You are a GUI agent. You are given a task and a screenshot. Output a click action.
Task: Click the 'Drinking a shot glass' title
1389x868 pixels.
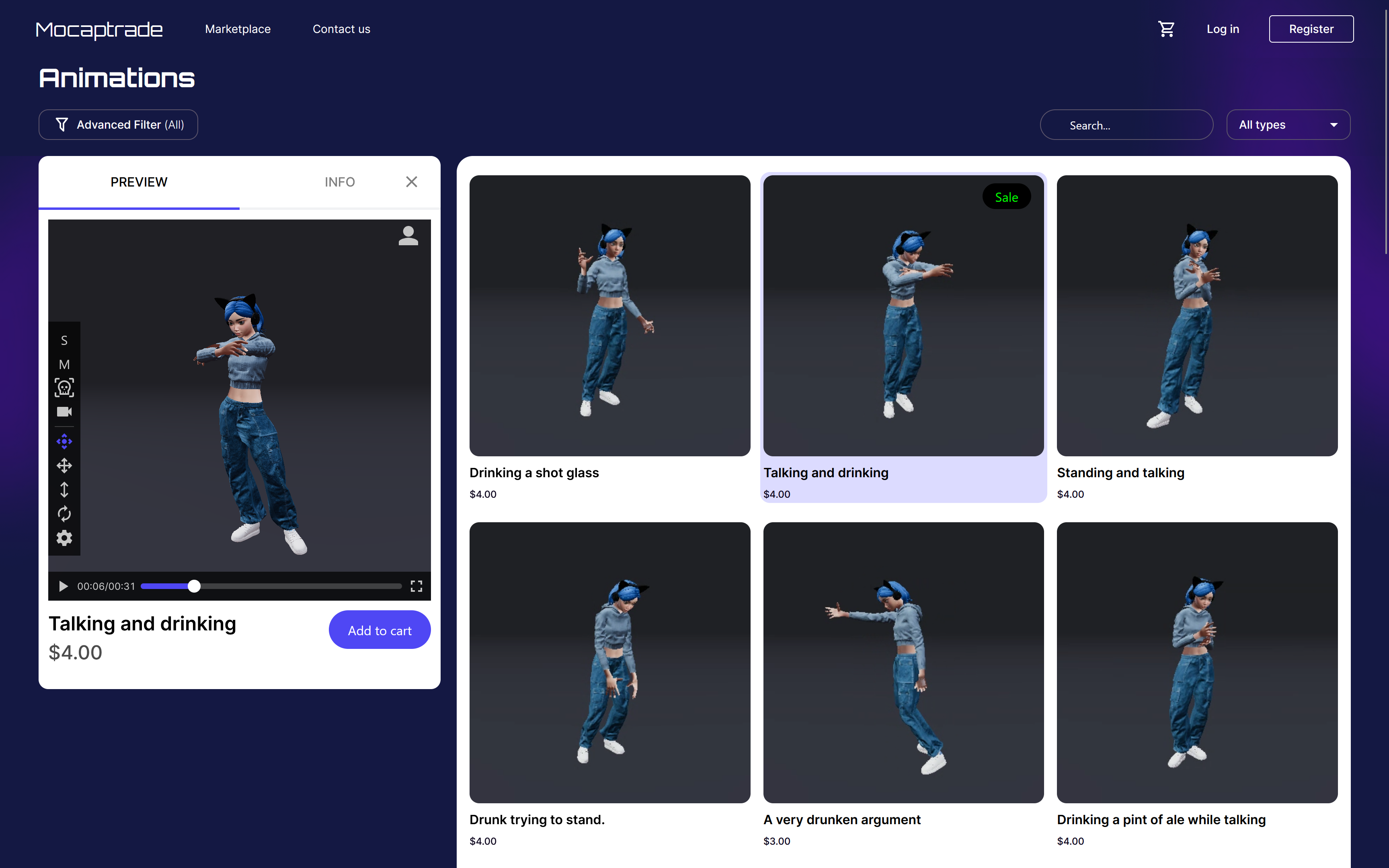534,472
